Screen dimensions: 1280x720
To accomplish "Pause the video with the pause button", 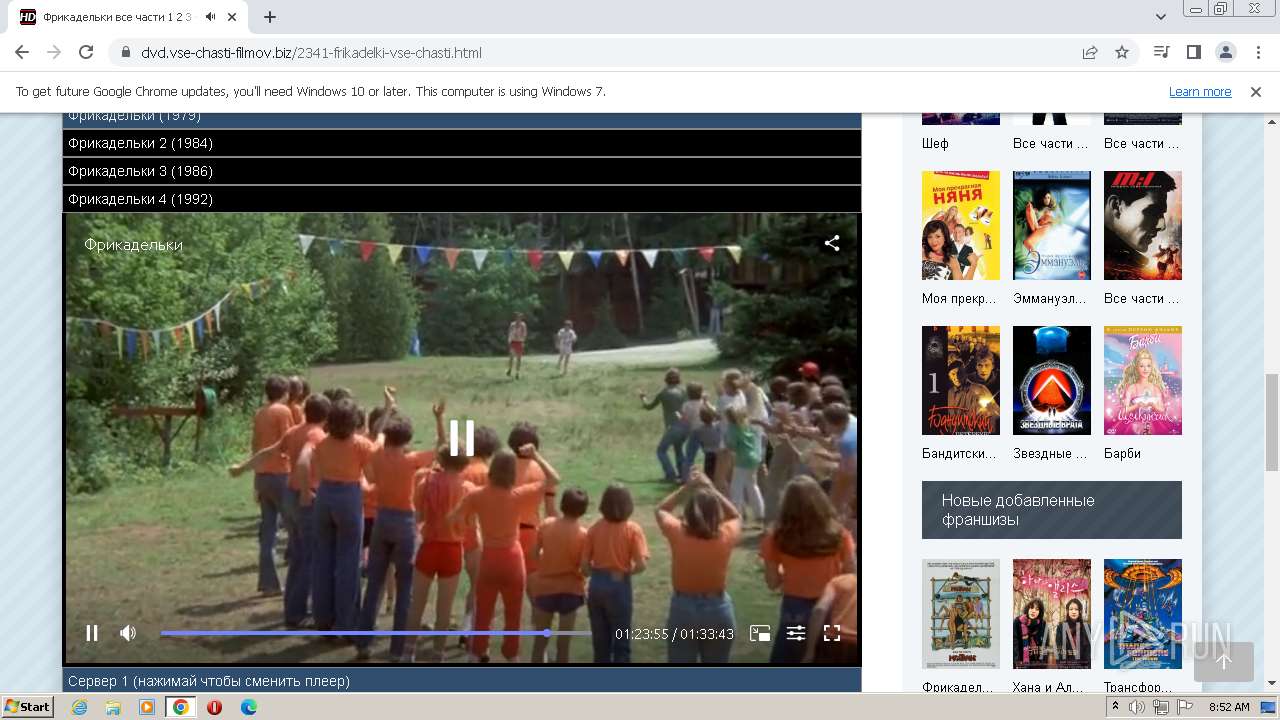I will (92, 633).
